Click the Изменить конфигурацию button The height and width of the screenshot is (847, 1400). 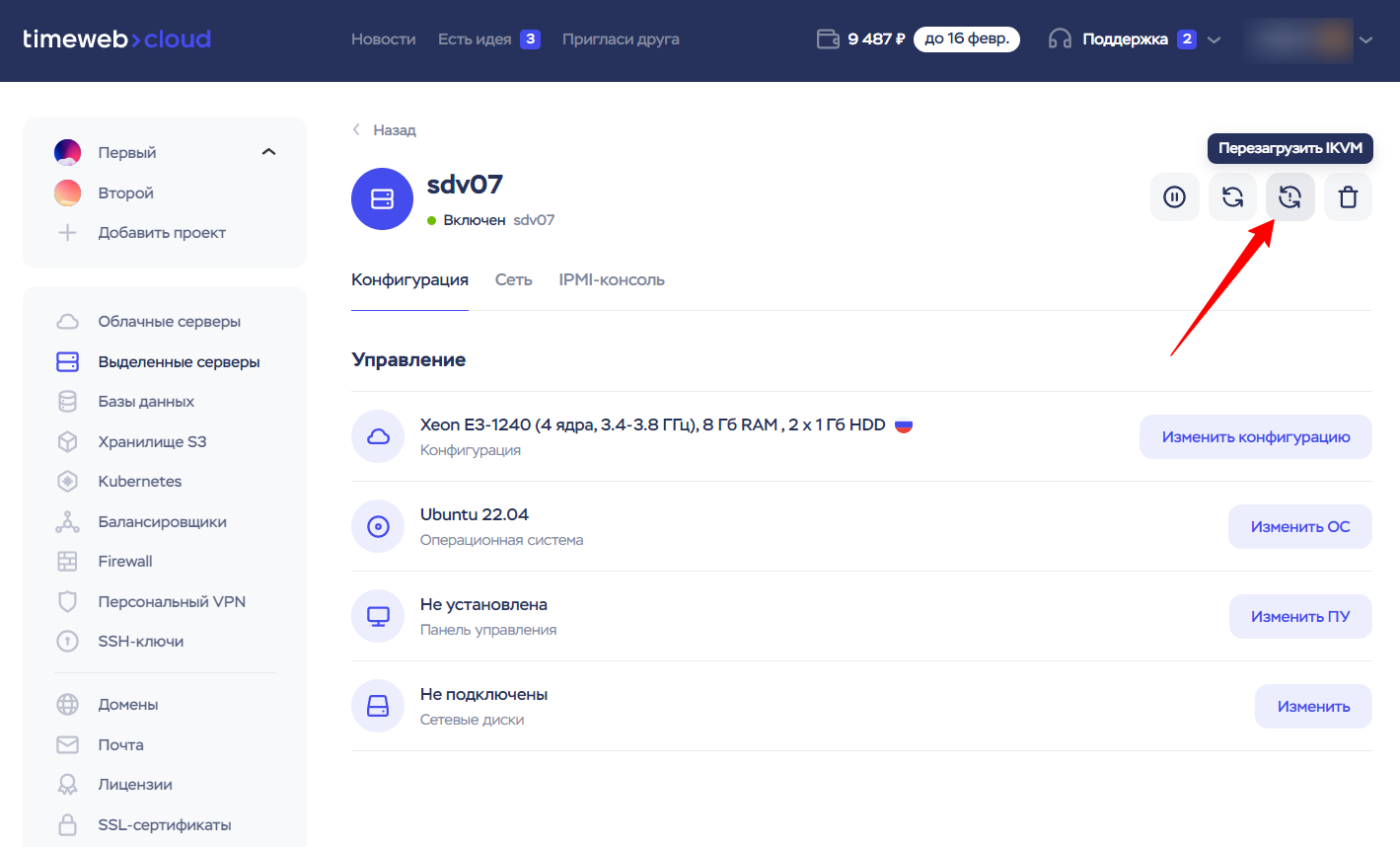pos(1255,437)
